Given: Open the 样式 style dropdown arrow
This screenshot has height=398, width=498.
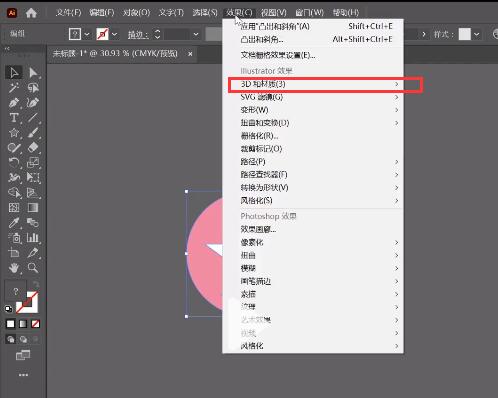Looking at the screenshot, I should tap(477, 34).
